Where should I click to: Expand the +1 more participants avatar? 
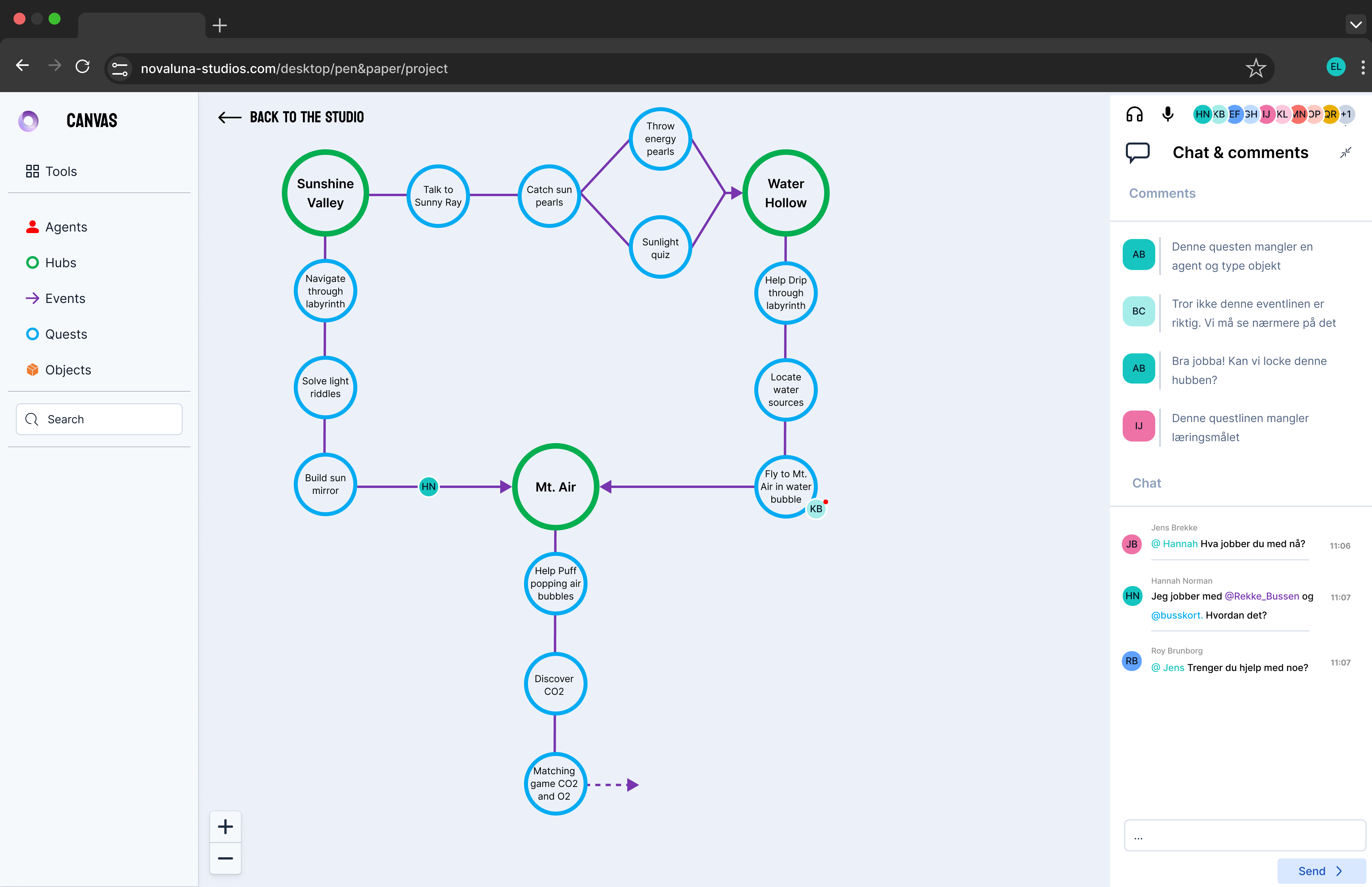[1346, 114]
